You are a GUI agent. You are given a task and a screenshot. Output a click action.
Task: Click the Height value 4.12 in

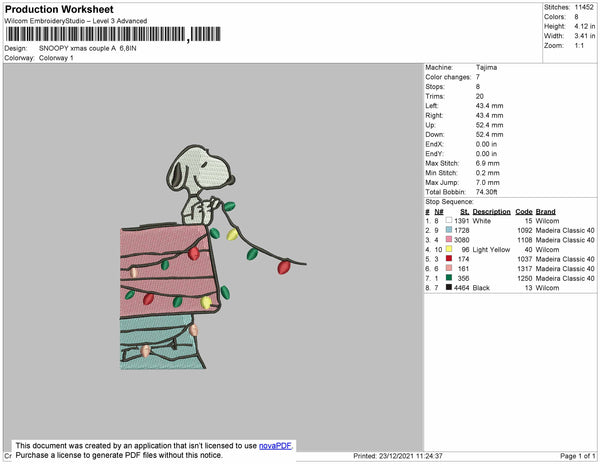[585, 26]
